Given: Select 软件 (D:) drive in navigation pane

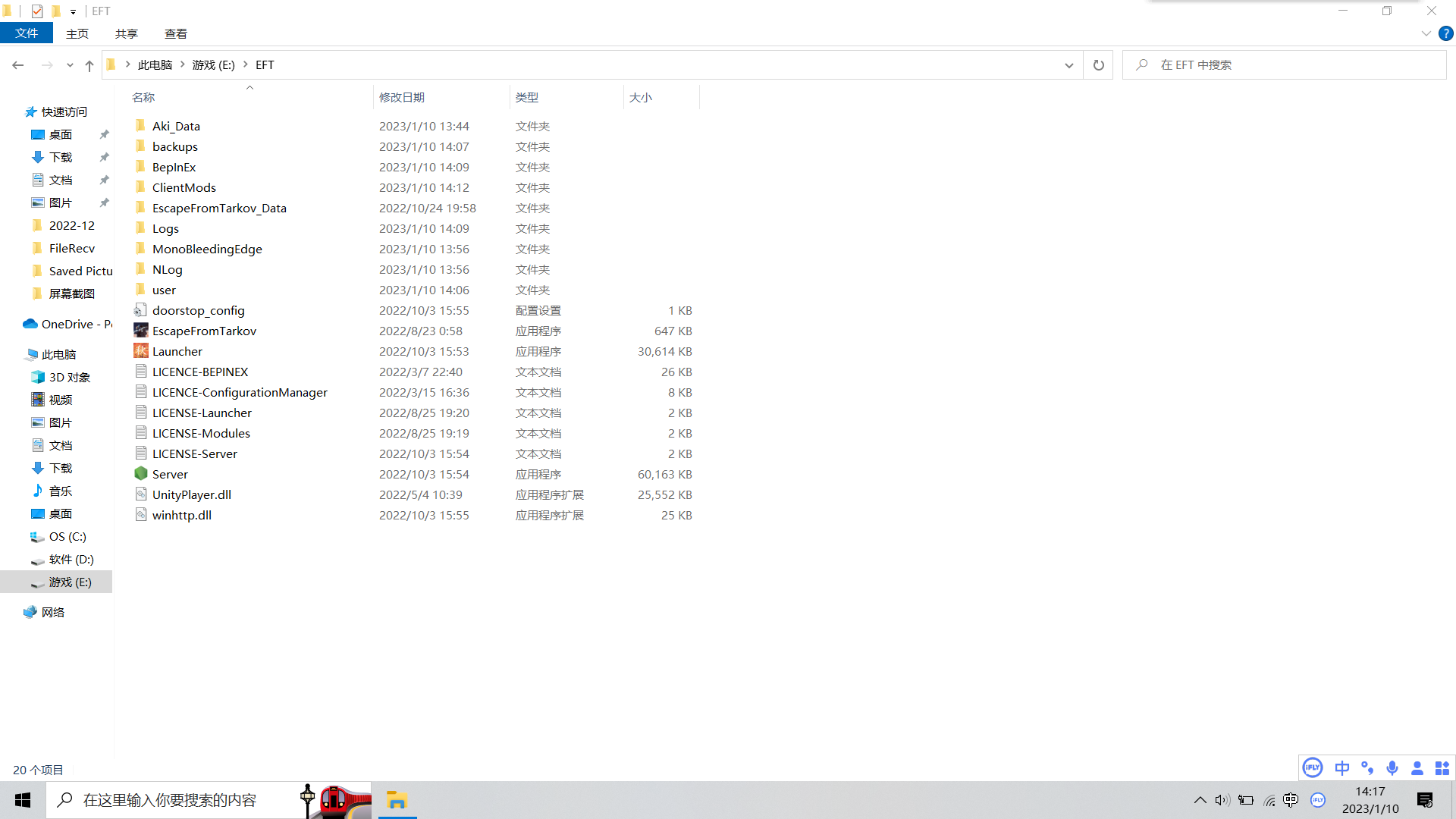Looking at the screenshot, I should coord(71,559).
